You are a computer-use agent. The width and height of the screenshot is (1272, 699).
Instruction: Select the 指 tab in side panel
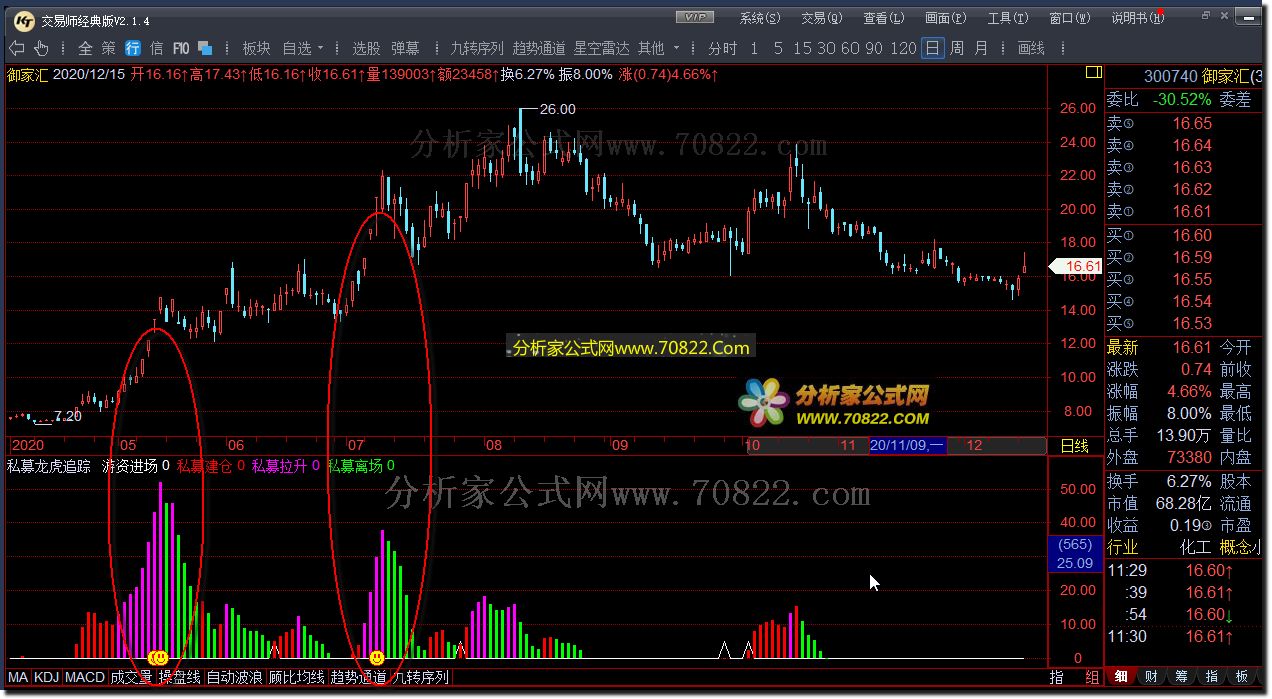tap(1212, 677)
